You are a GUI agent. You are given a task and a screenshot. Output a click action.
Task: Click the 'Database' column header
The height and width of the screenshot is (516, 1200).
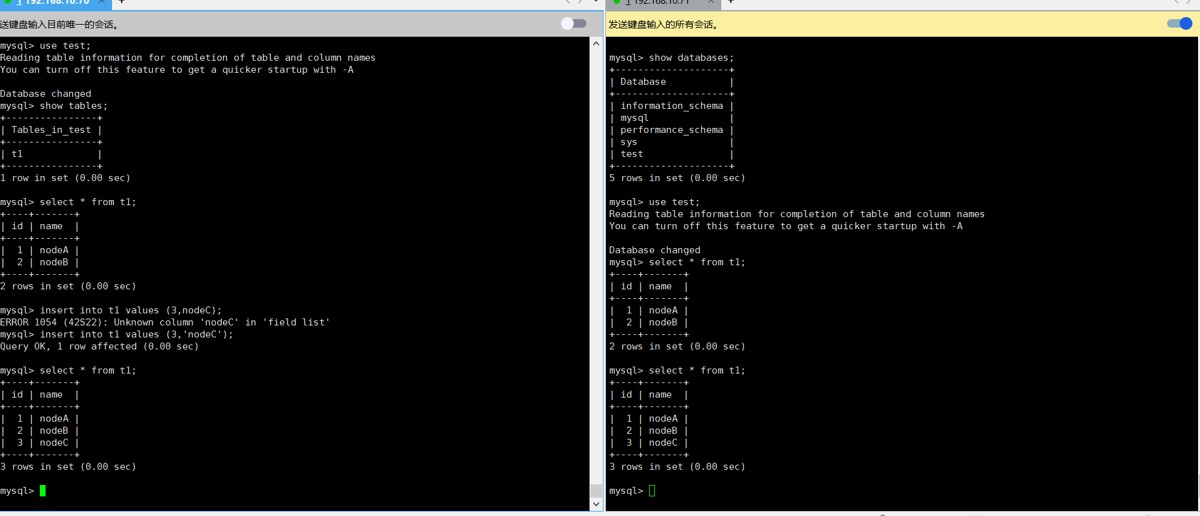click(643, 82)
